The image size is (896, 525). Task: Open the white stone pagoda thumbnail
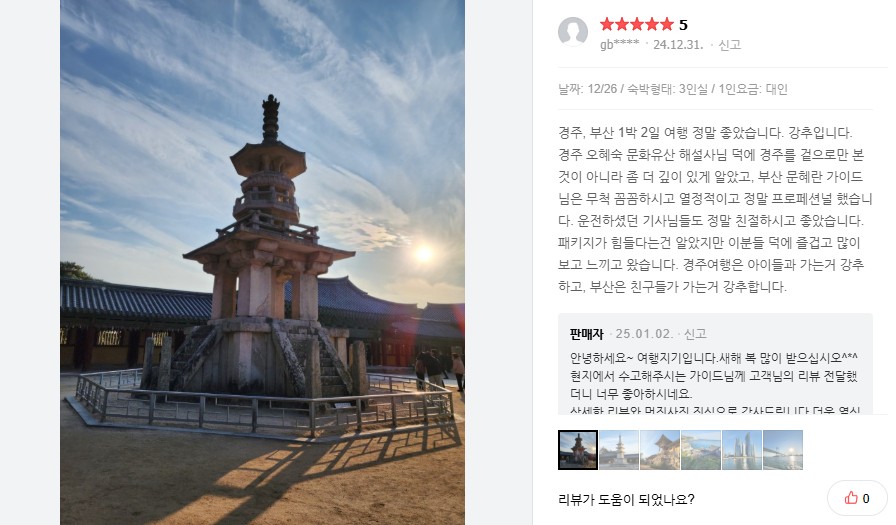[619, 450]
